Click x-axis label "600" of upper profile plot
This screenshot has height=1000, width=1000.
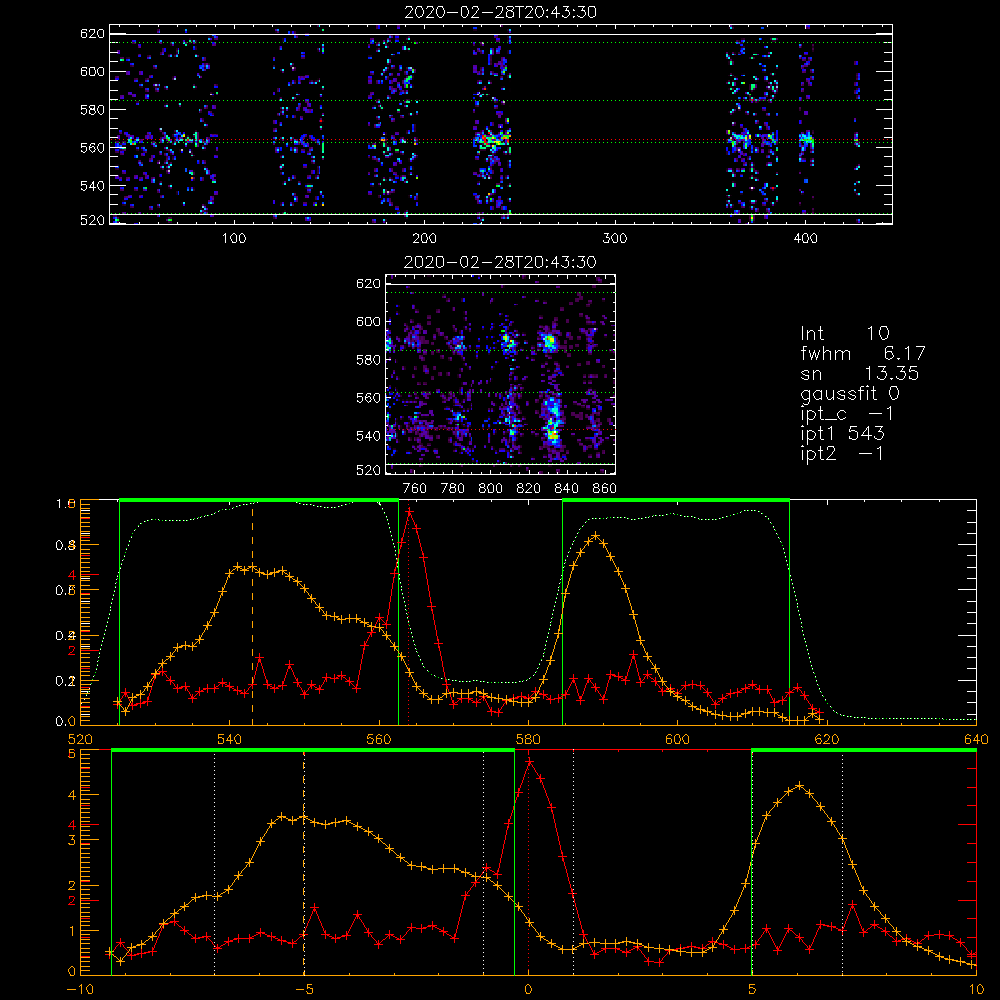click(x=677, y=739)
